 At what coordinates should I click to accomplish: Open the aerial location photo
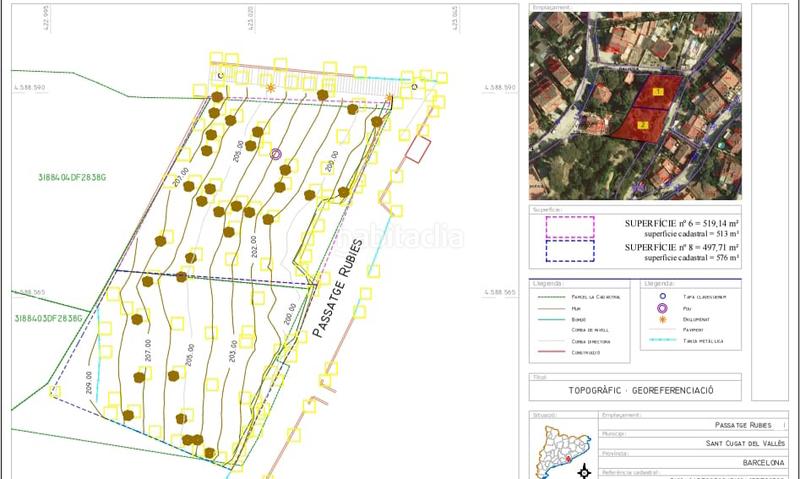coord(635,104)
